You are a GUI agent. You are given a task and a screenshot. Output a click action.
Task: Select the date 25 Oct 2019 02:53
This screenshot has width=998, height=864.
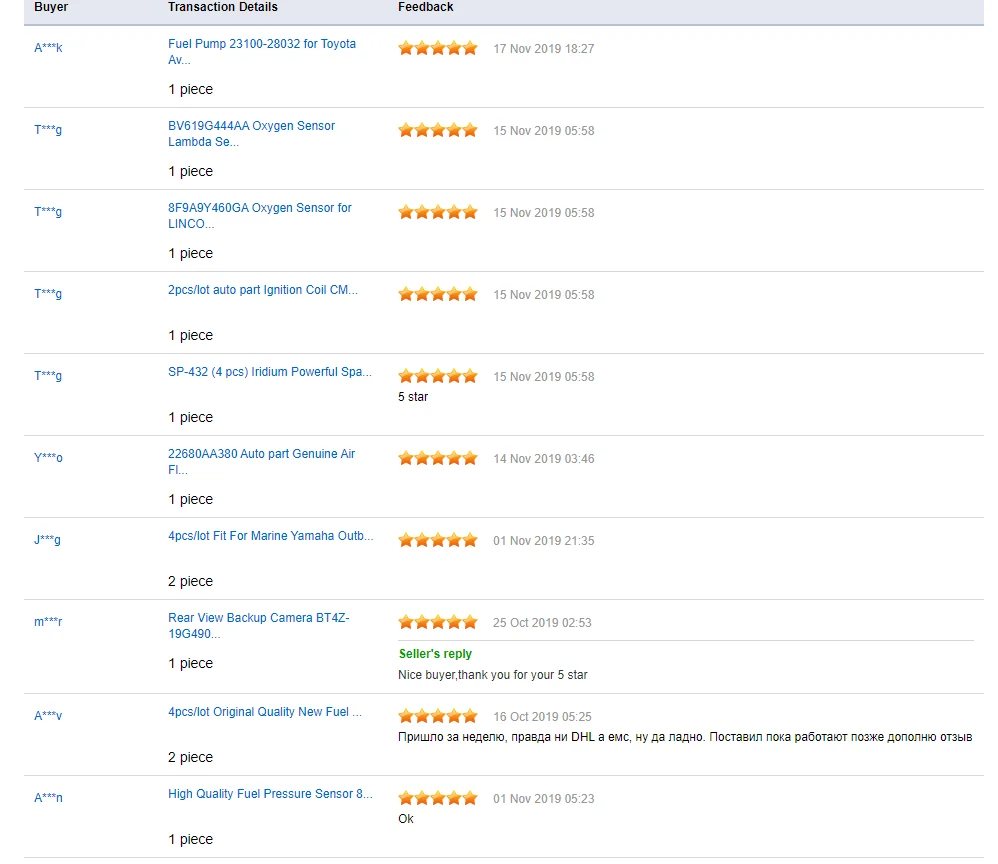(542, 623)
